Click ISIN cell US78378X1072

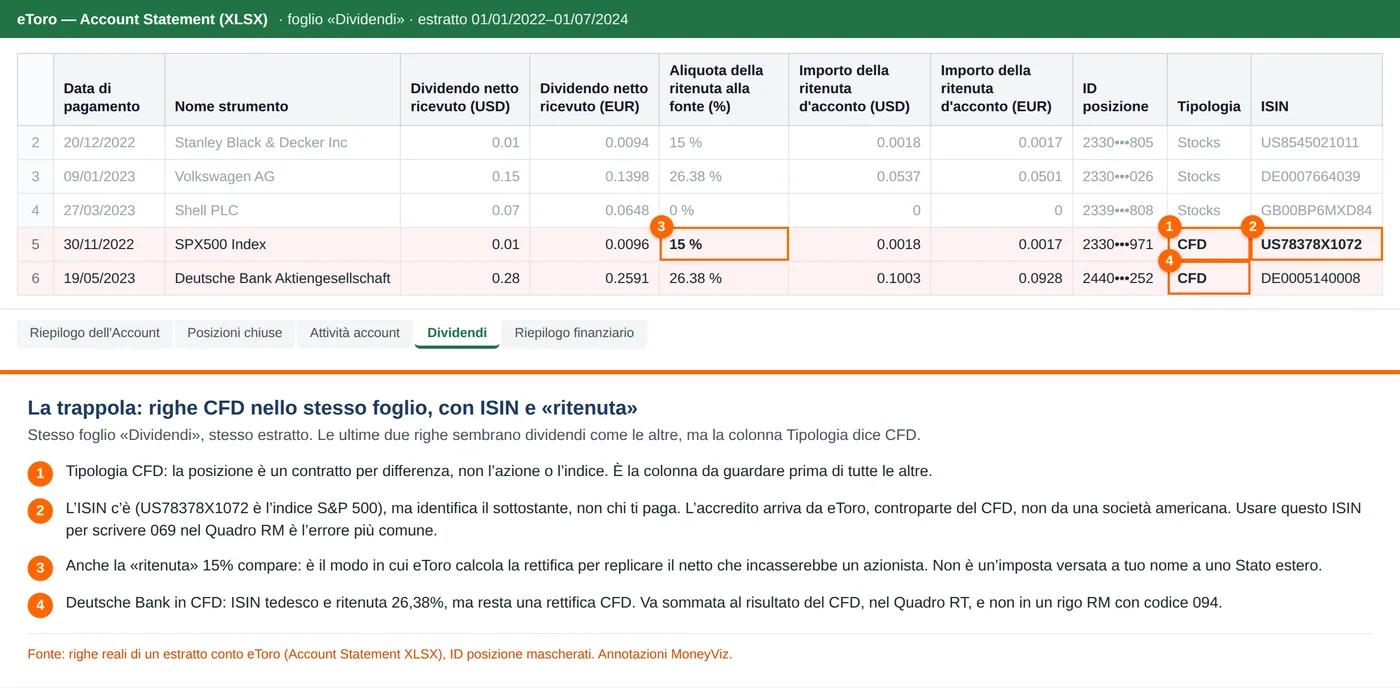click(1316, 245)
